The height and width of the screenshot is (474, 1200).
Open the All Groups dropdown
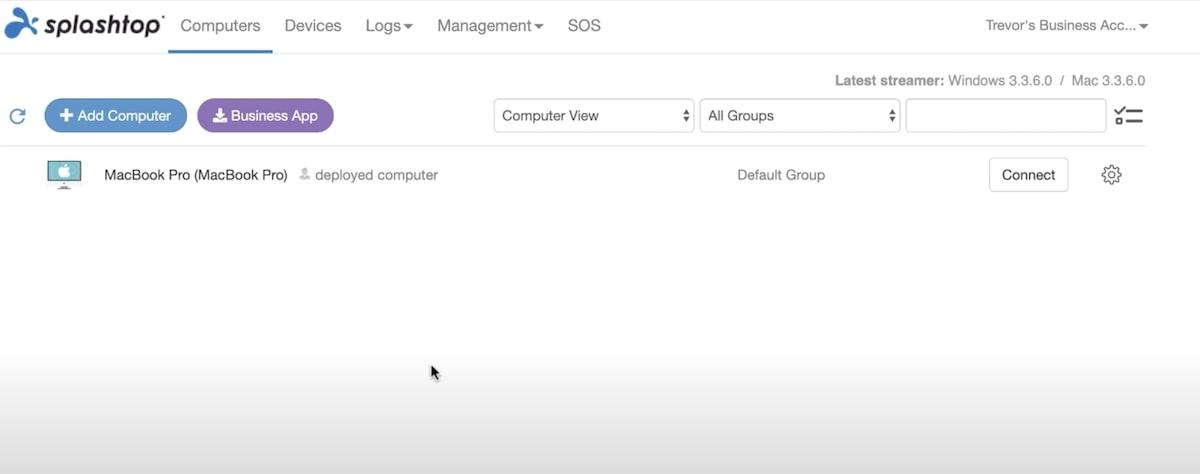pyautogui.click(x=800, y=116)
